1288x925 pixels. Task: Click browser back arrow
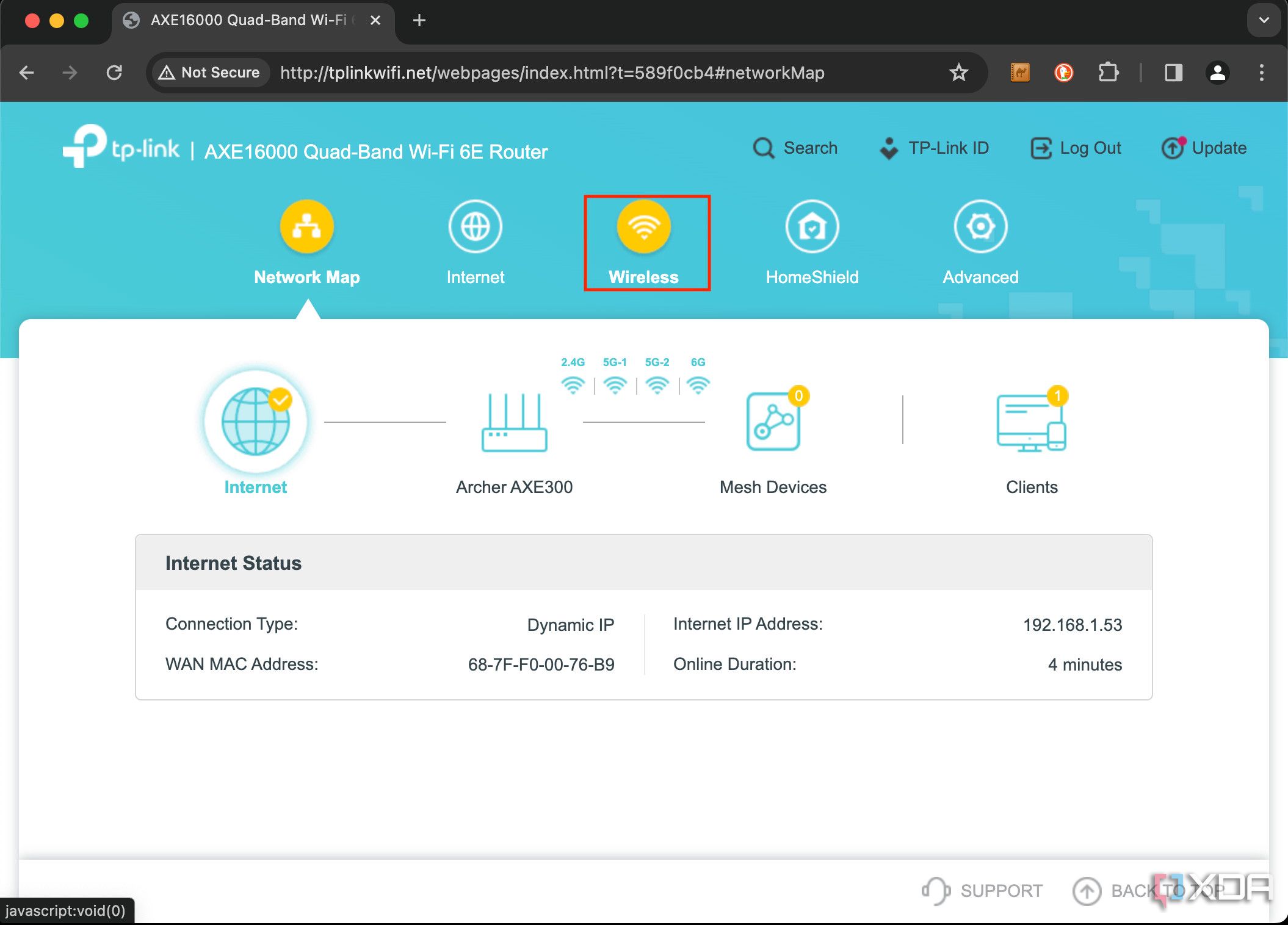(27, 73)
